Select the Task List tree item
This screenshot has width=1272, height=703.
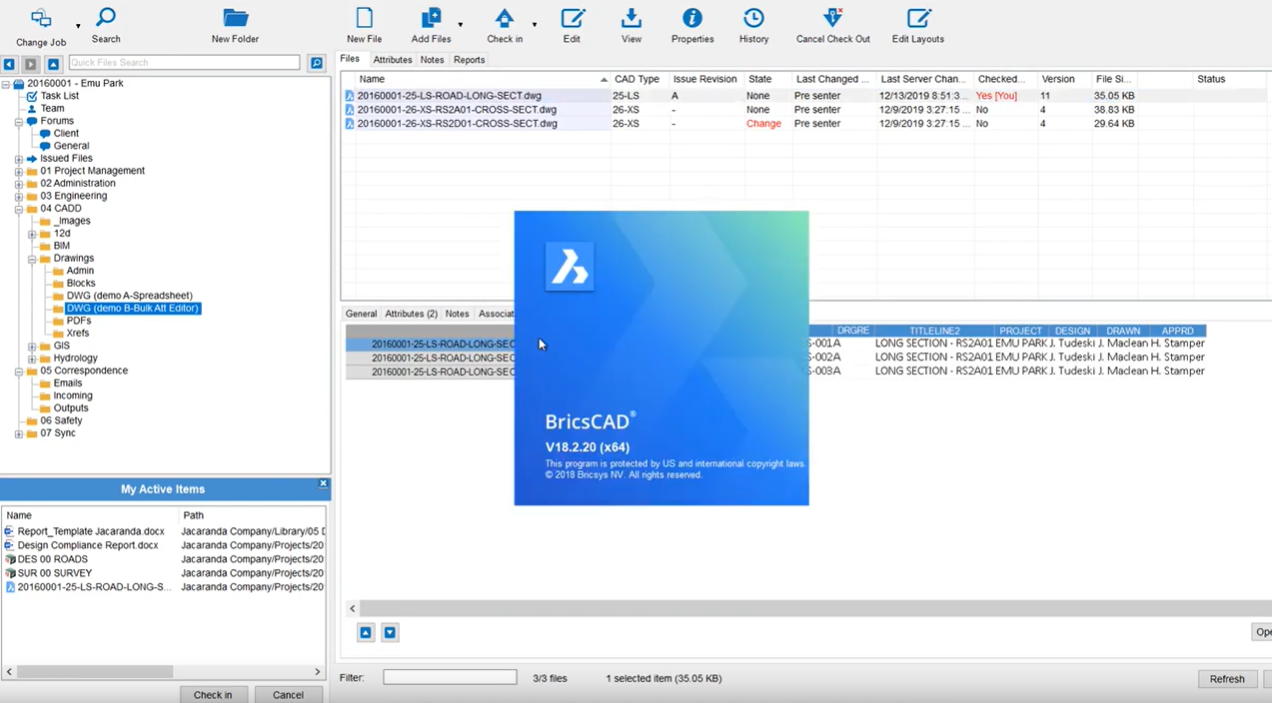pos(59,96)
